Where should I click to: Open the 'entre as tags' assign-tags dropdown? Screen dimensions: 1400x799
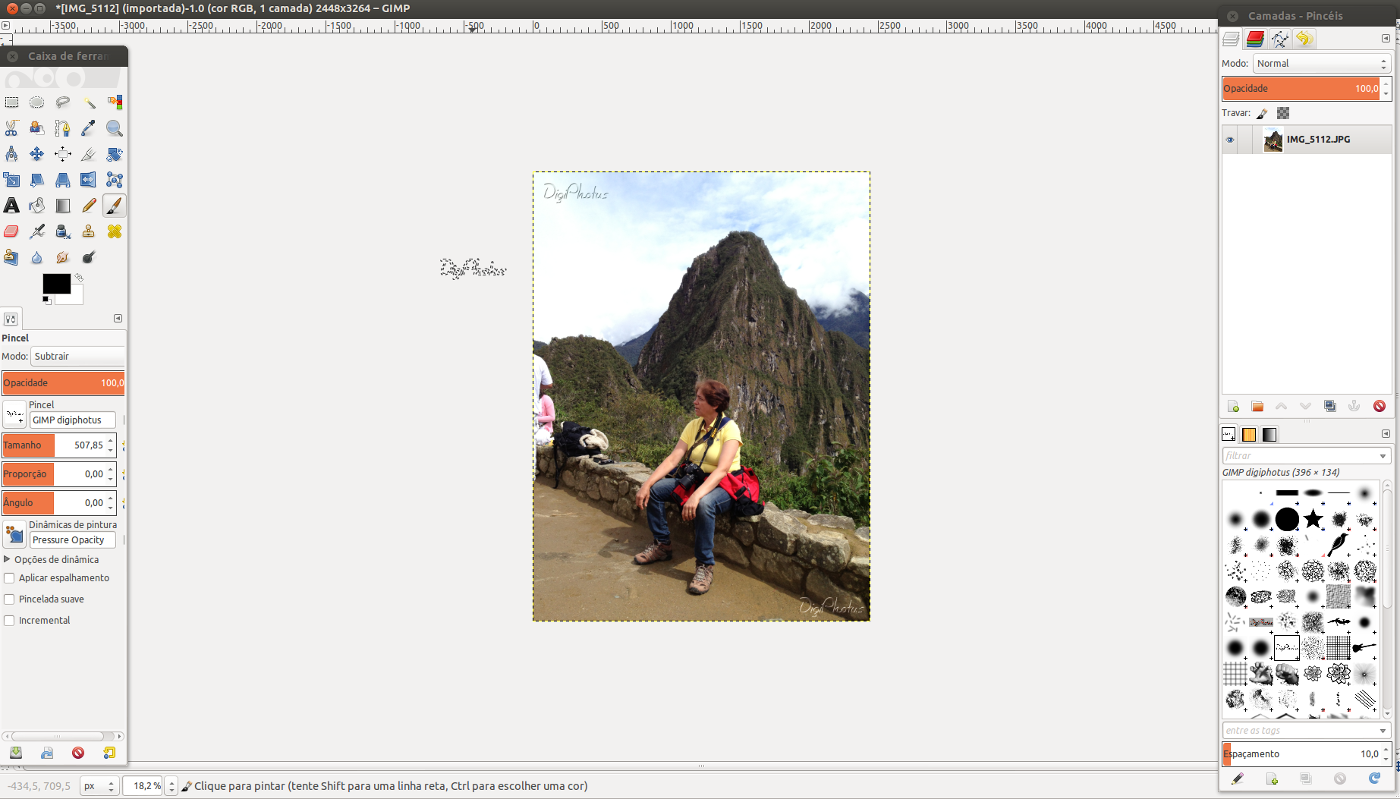[1384, 731]
